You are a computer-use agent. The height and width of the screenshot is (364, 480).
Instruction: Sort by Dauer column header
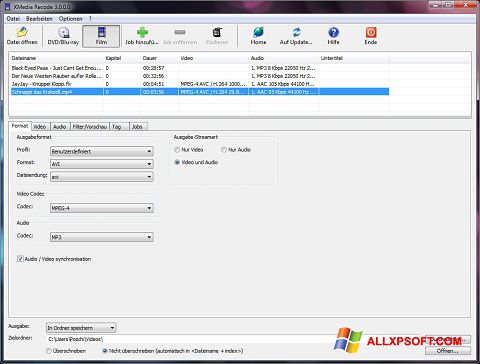click(x=159, y=58)
